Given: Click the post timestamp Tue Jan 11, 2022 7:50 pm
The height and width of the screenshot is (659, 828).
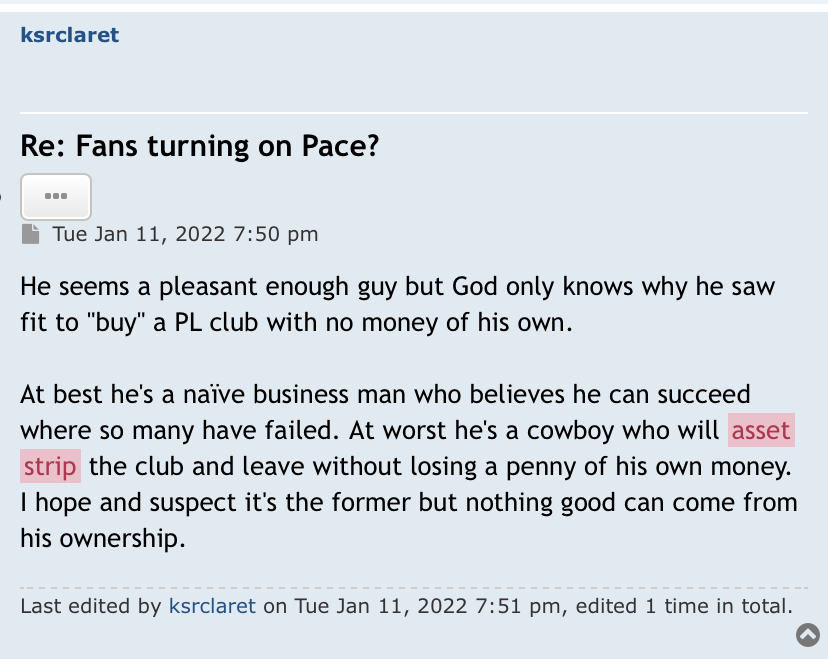Looking at the screenshot, I should tap(185, 234).
